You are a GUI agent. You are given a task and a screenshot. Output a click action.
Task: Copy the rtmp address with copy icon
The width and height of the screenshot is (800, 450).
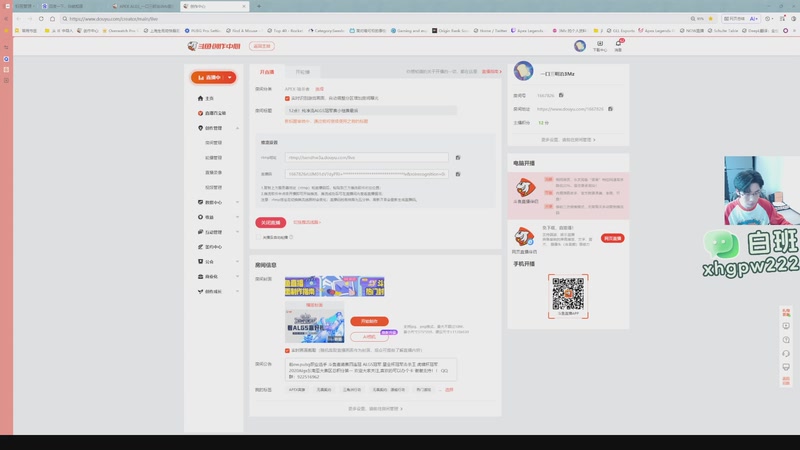(458, 158)
